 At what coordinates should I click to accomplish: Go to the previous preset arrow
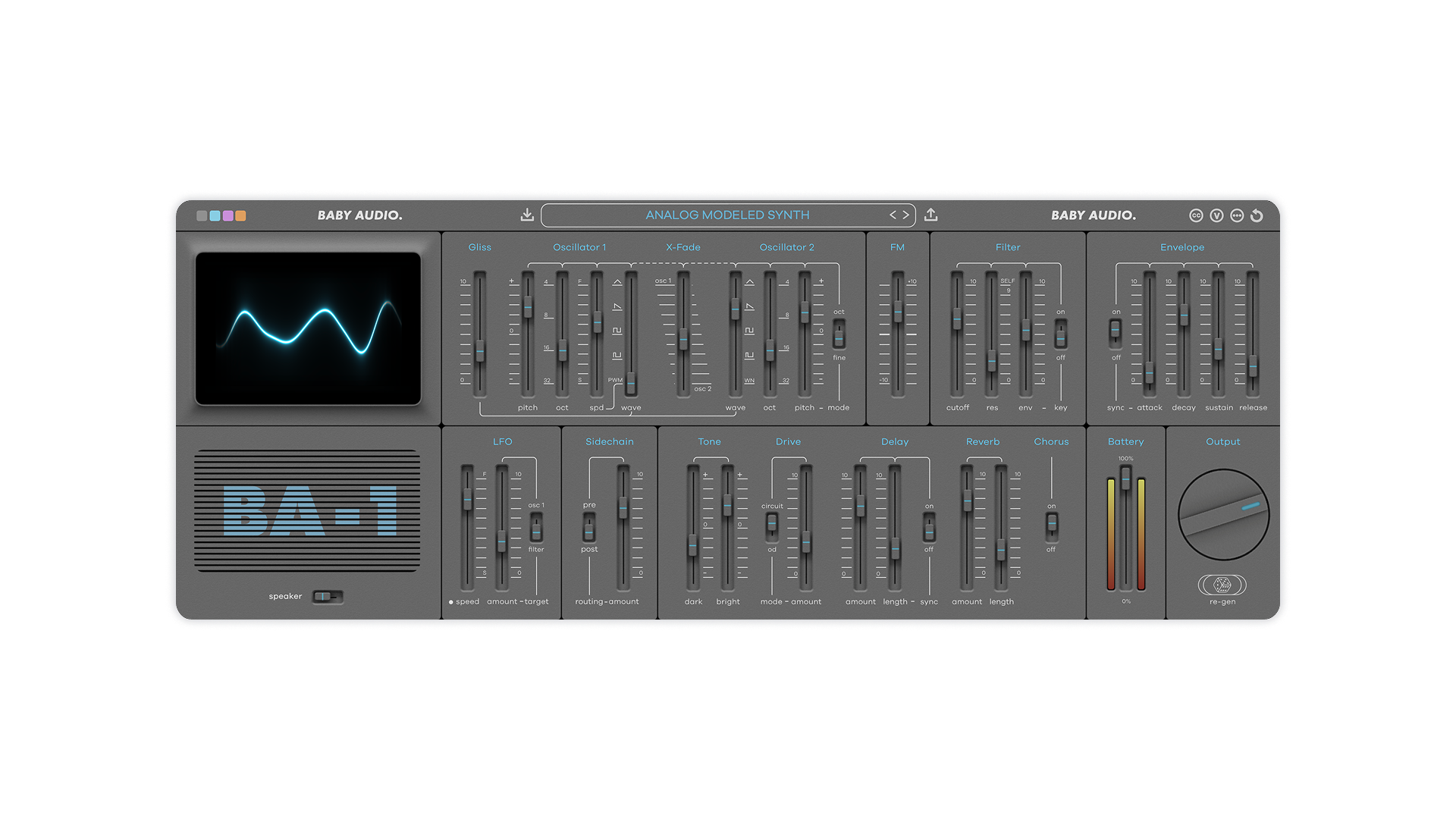[893, 215]
